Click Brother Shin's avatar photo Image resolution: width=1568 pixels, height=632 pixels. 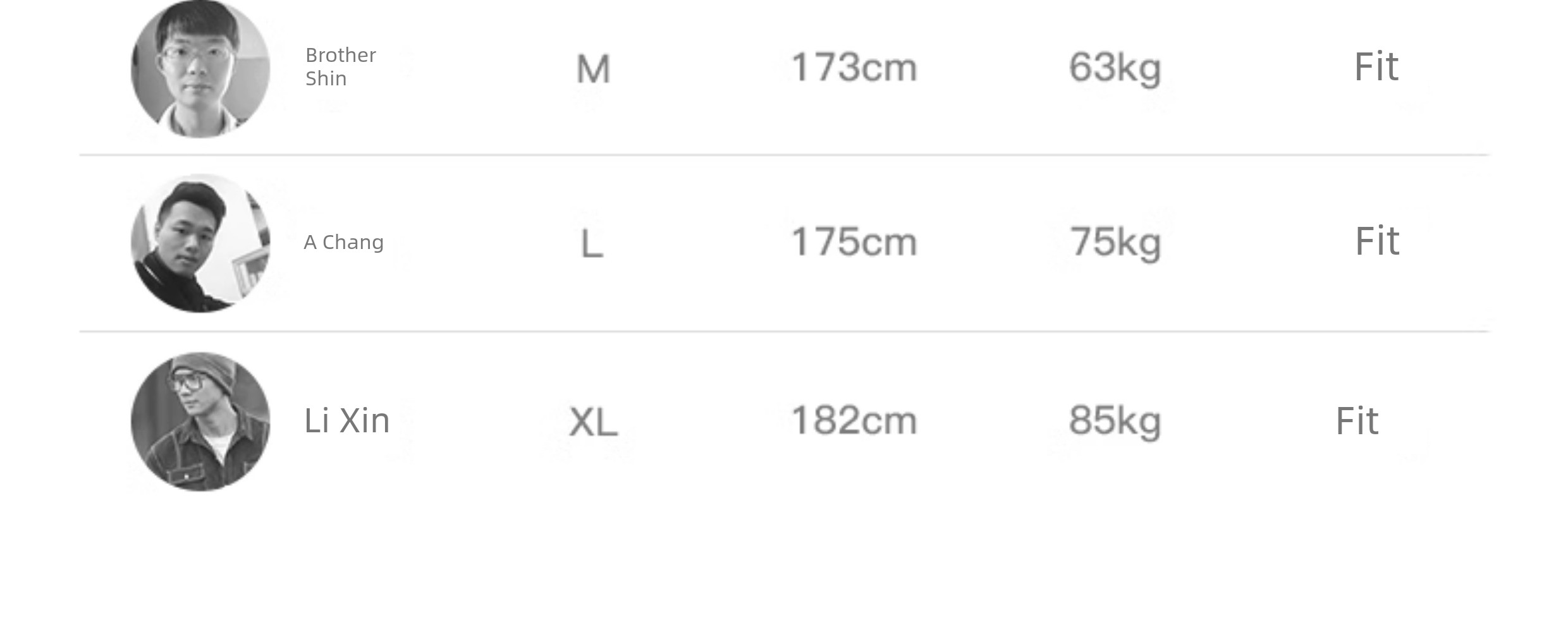click(x=200, y=68)
